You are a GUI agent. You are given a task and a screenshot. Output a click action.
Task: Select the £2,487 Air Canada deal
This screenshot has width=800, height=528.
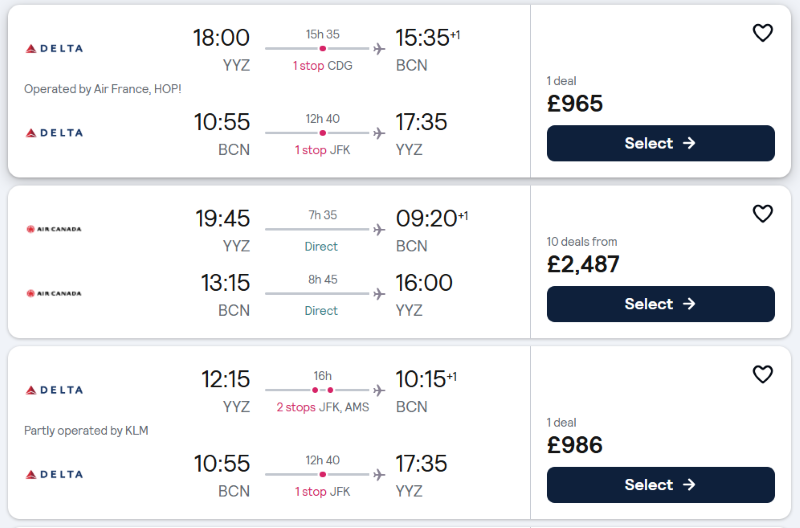pyautogui.click(x=661, y=304)
